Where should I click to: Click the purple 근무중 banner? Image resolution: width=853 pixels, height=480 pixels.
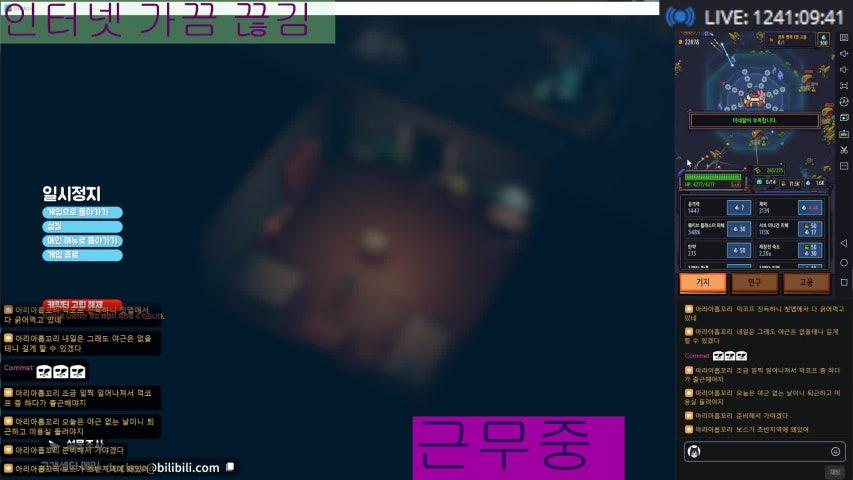tap(518, 448)
